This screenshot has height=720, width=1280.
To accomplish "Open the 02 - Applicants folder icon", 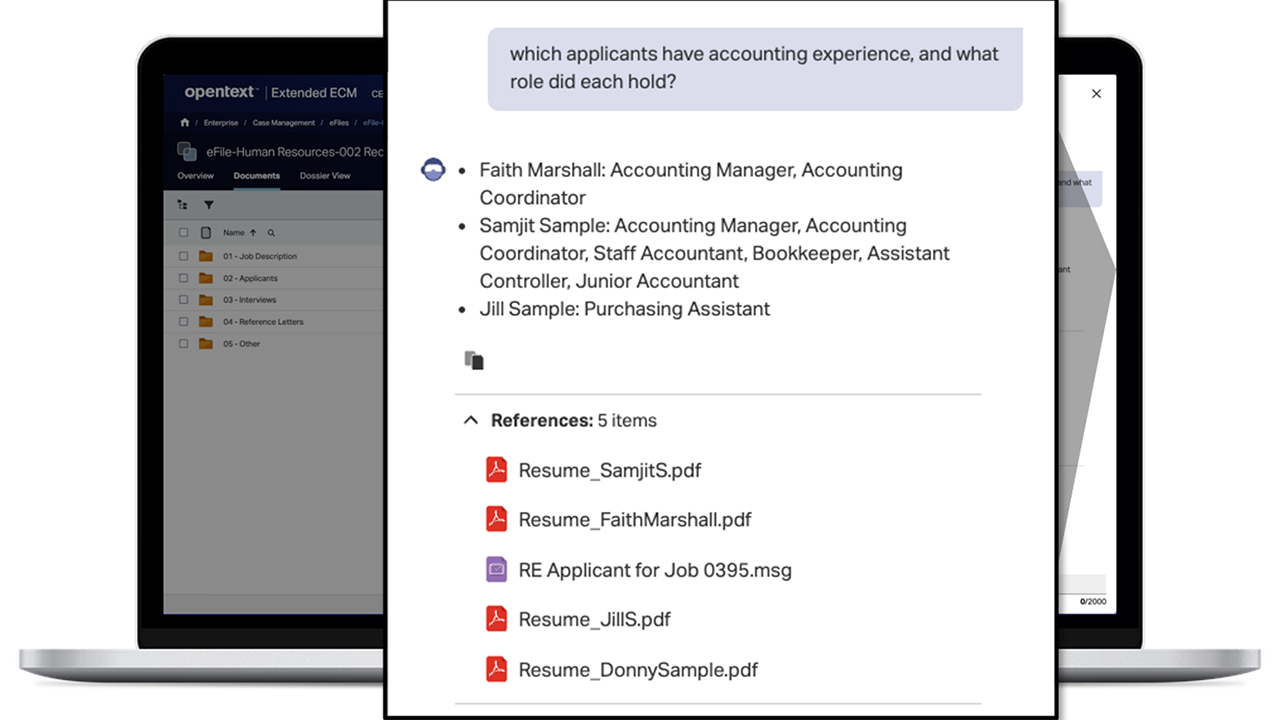I will 206,278.
